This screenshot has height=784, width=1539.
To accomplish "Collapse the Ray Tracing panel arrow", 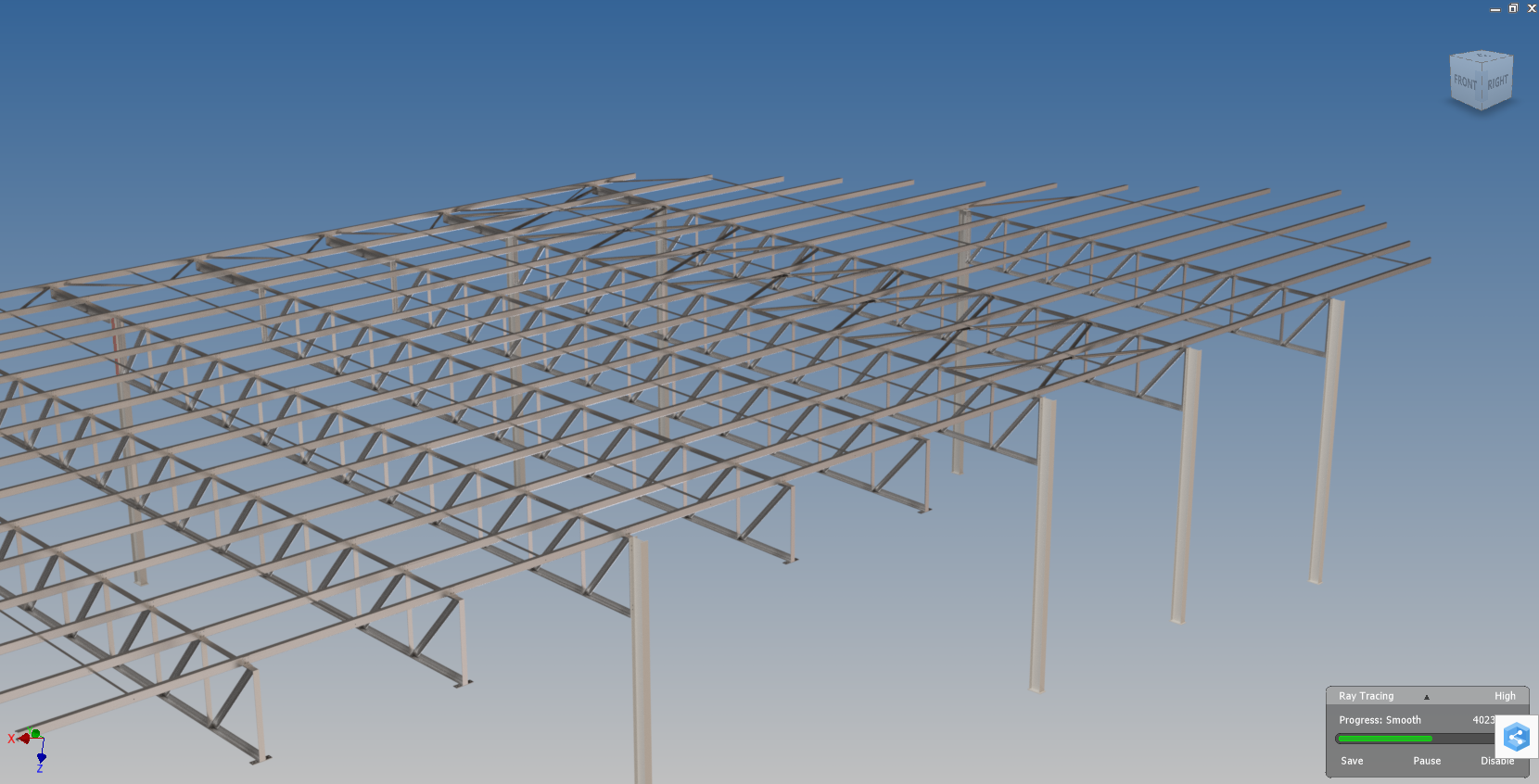I will pyautogui.click(x=1426, y=697).
